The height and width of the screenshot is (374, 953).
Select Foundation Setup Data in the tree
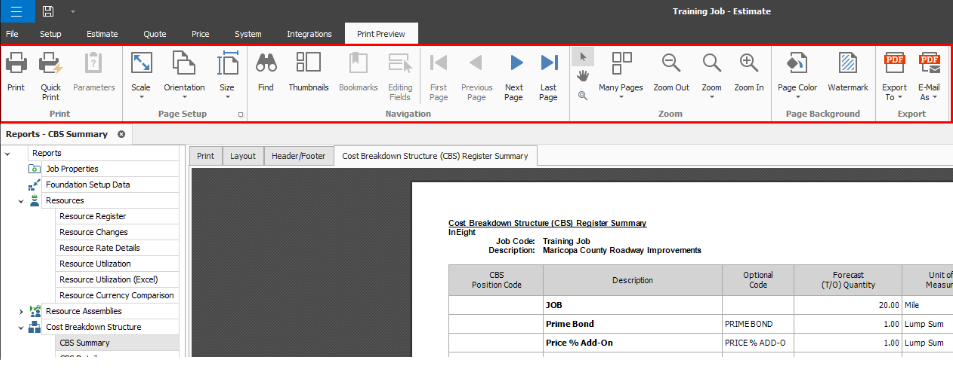tap(88, 184)
